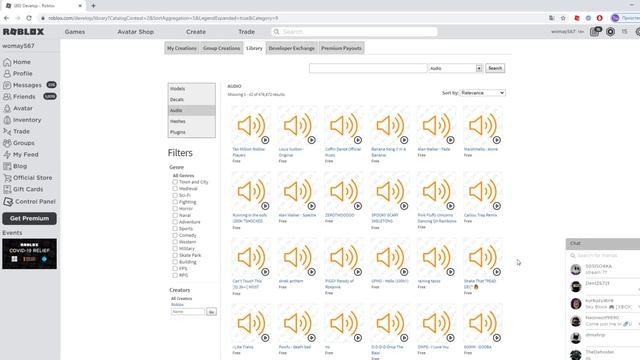Click the Roblox creator link

[x=177, y=304]
